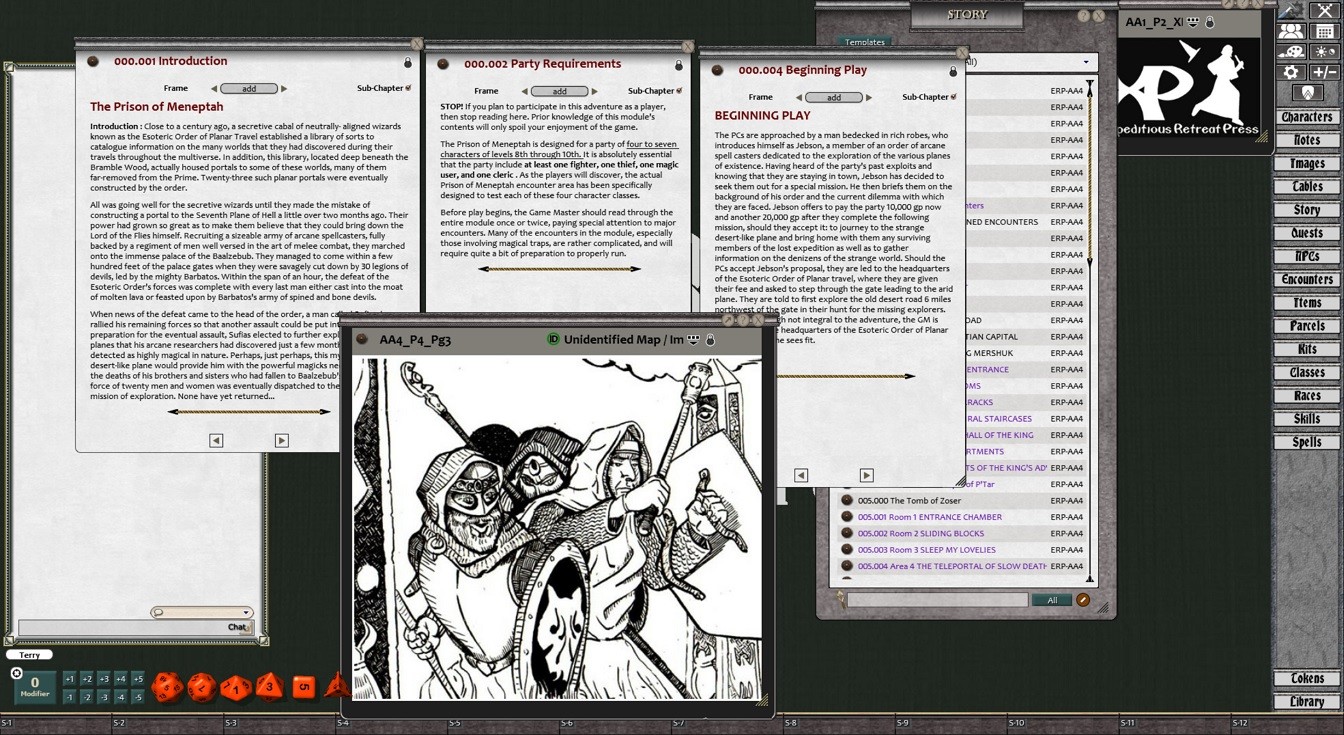Screen dimensions: 1344x735
Task: Open the Party Sheet via the group icon
Action: tap(1291, 32)
